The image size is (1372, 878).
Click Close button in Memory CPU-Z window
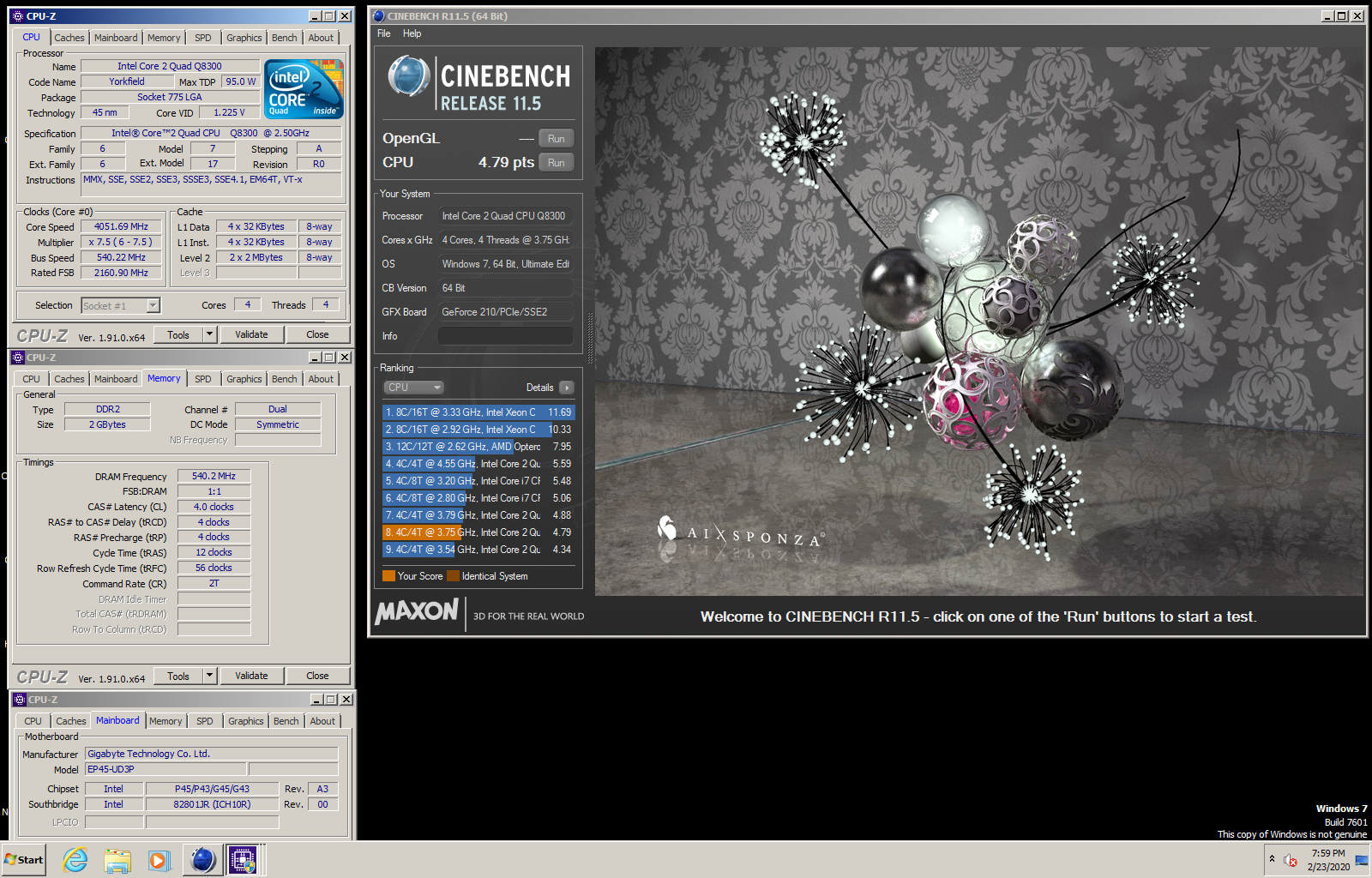[x=317, y=676]
